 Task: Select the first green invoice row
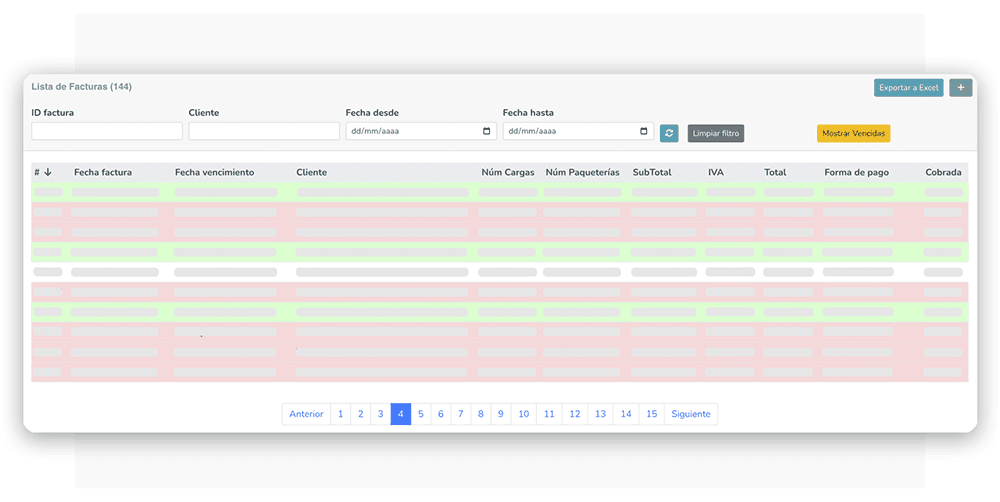click(x=499, y=192)
